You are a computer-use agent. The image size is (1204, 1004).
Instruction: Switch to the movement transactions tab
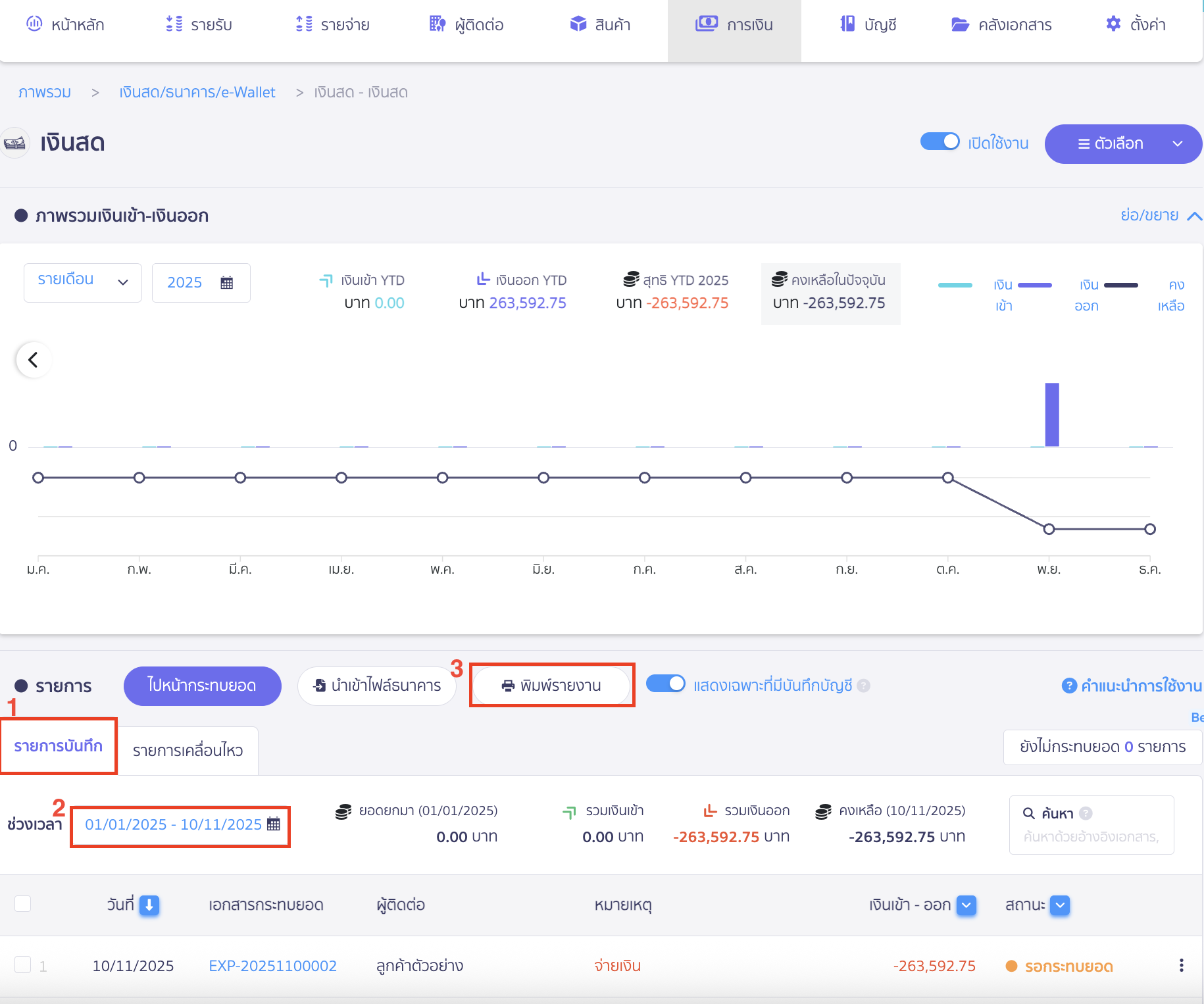click(x=188, y=751)
